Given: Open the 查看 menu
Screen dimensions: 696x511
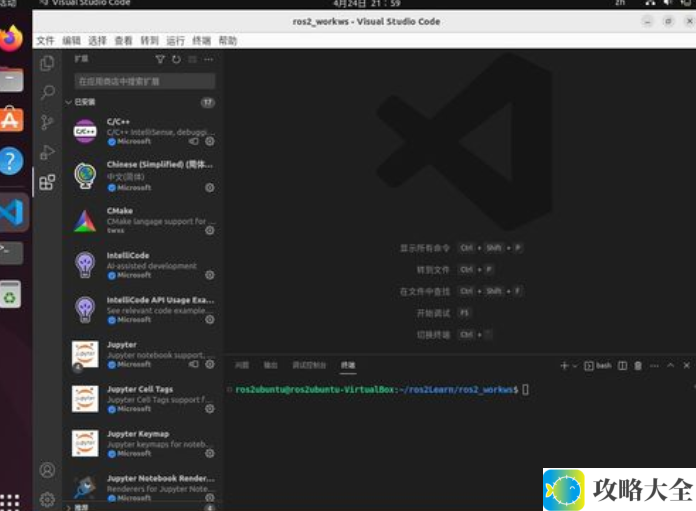Looking at the screenshot, I should [x=123, y=41].
